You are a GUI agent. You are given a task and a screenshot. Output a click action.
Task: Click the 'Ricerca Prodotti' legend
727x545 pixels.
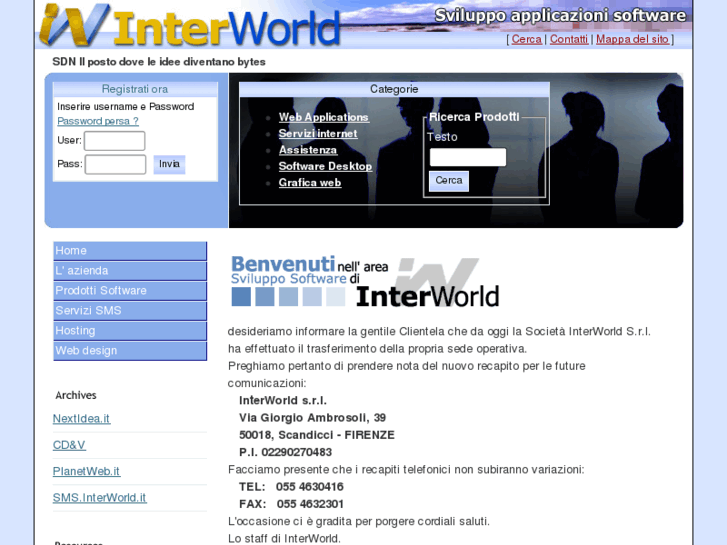click(x=474, y=117)
